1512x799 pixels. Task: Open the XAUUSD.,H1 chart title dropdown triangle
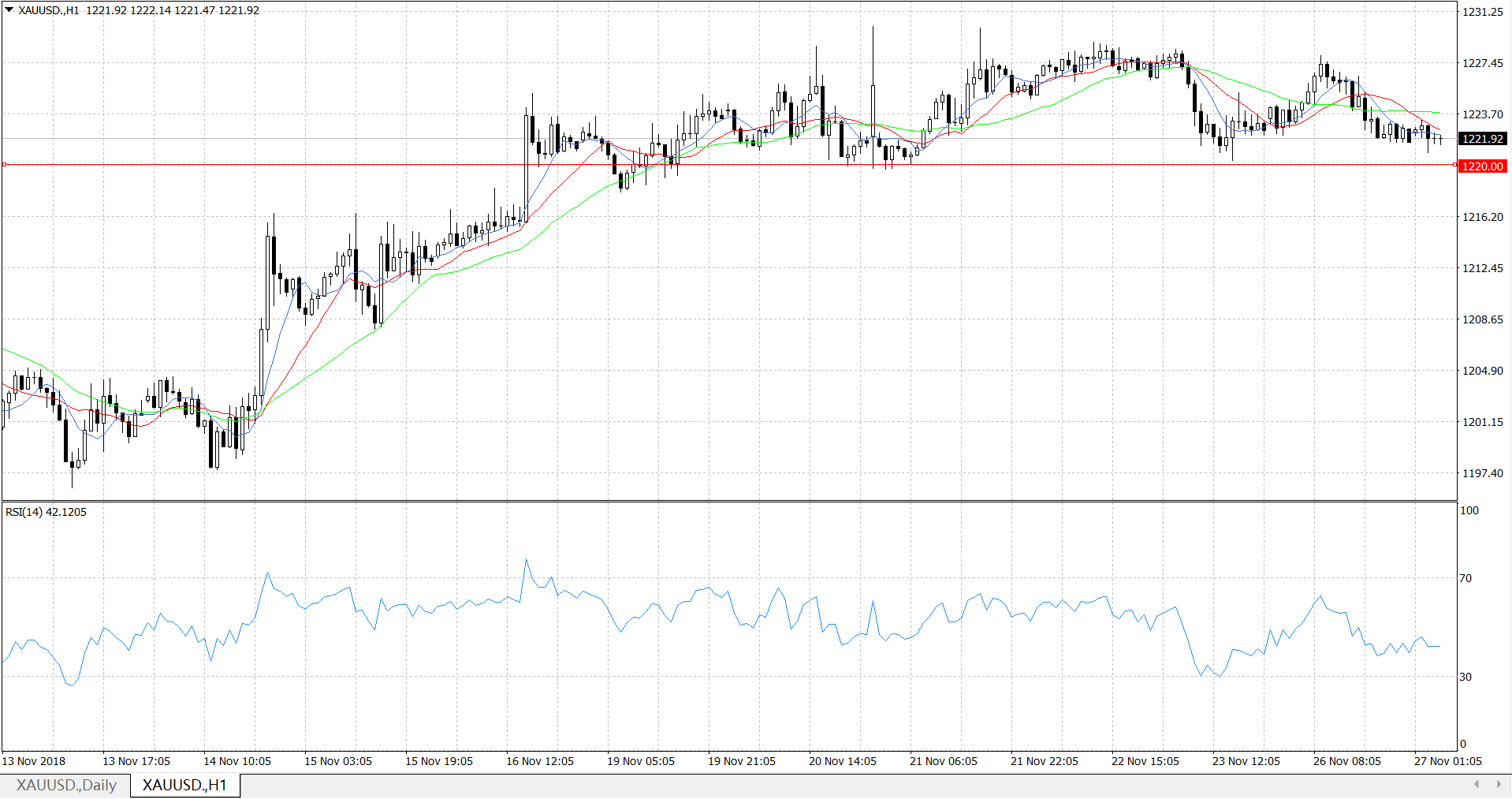click(9, 10)
